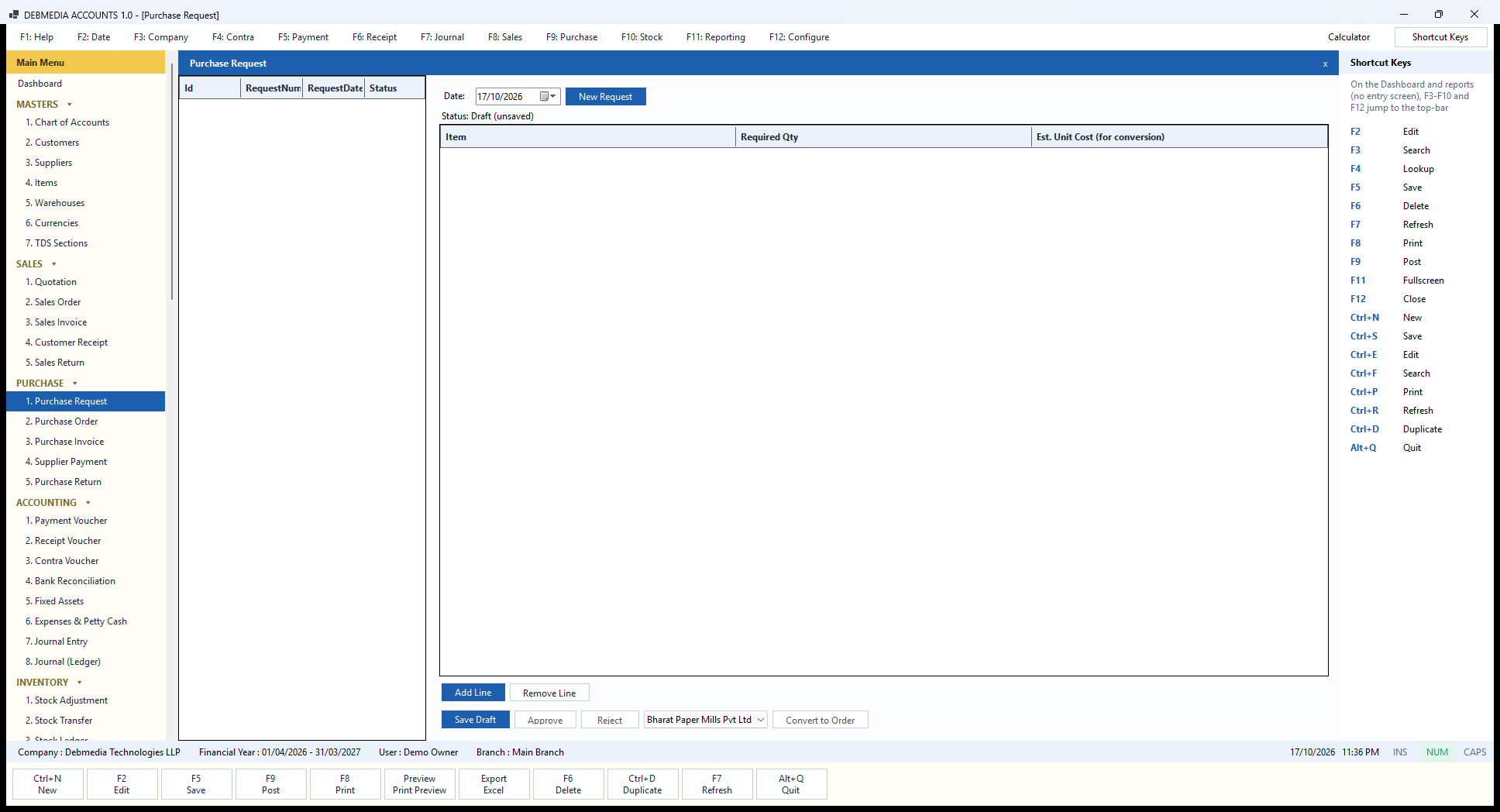The height and width of the screenshot is (812, 1500).
Task: Open Customers in the MASTERS list
Action: point(85,143)
